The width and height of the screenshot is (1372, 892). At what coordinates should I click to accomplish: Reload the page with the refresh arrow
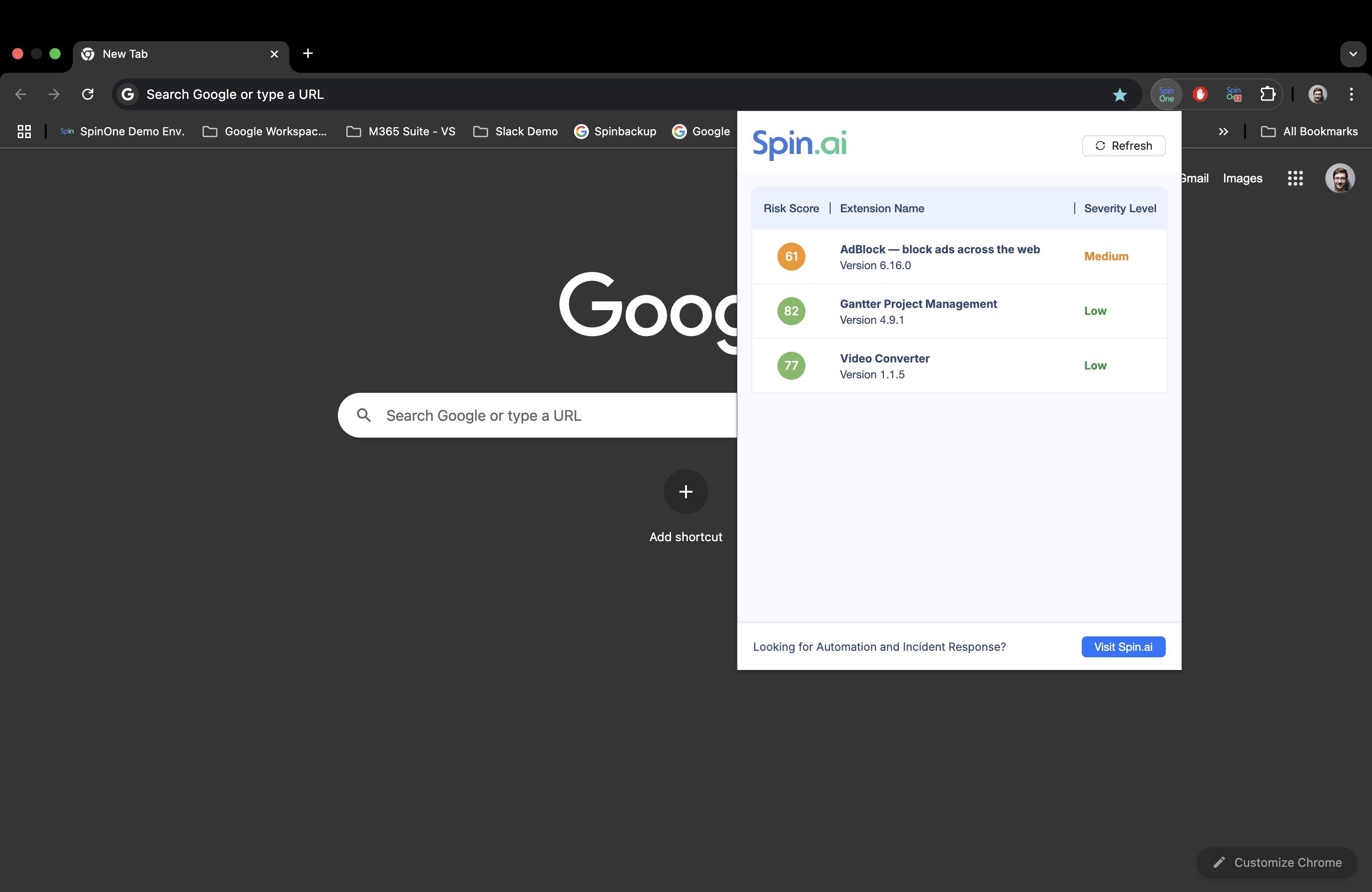(x=88, y=94)
